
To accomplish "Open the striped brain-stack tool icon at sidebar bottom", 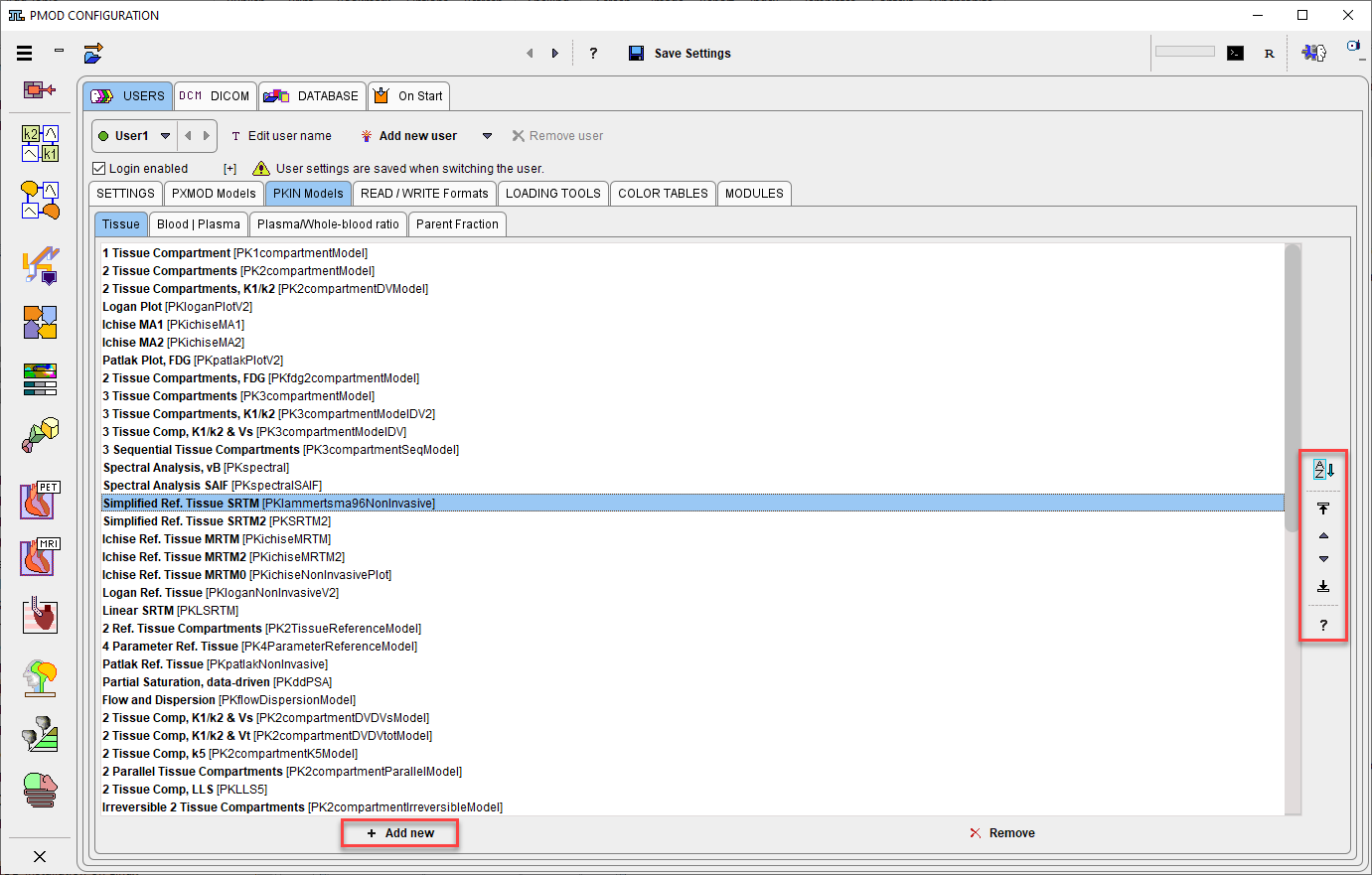I will [x=41, y=791].
